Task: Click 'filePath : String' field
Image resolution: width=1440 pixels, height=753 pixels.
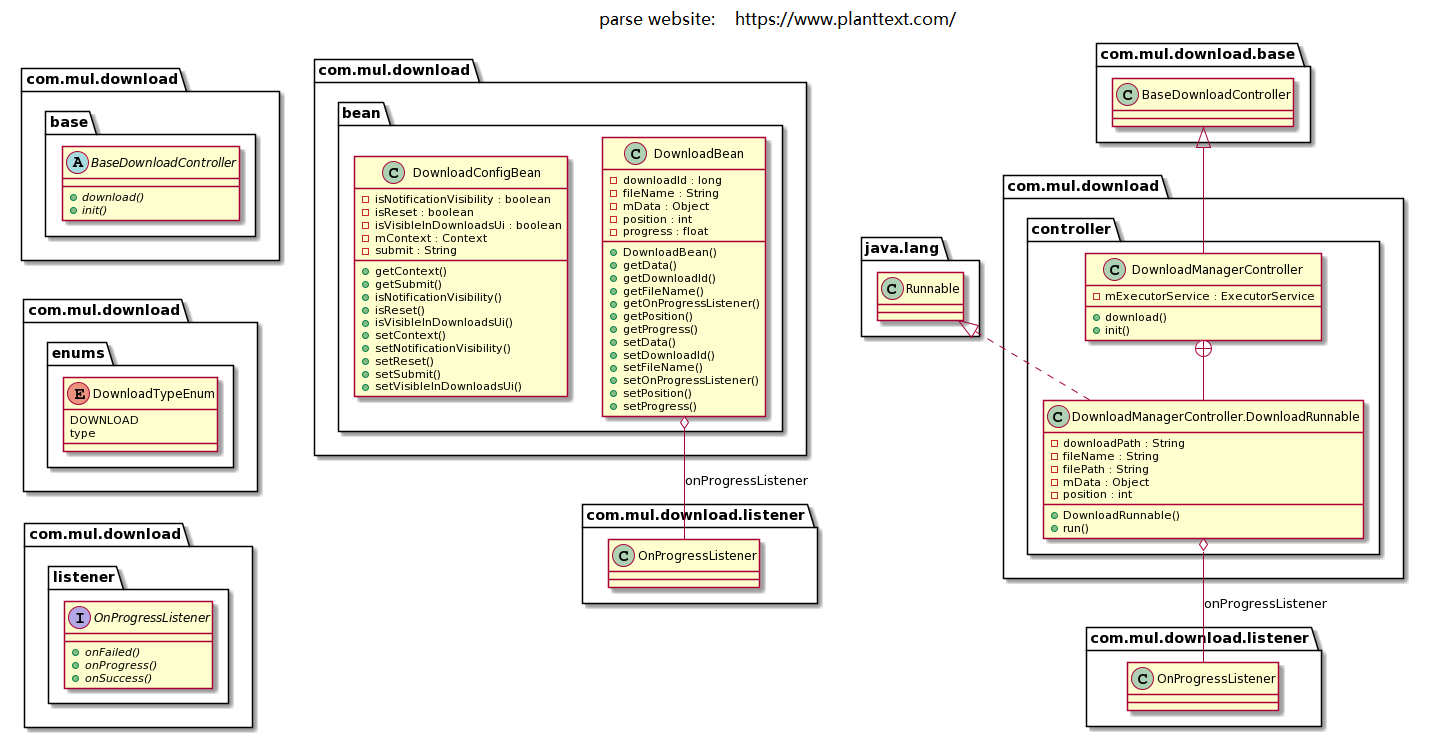Action: pyautogui.click(x=1106, y=469)
